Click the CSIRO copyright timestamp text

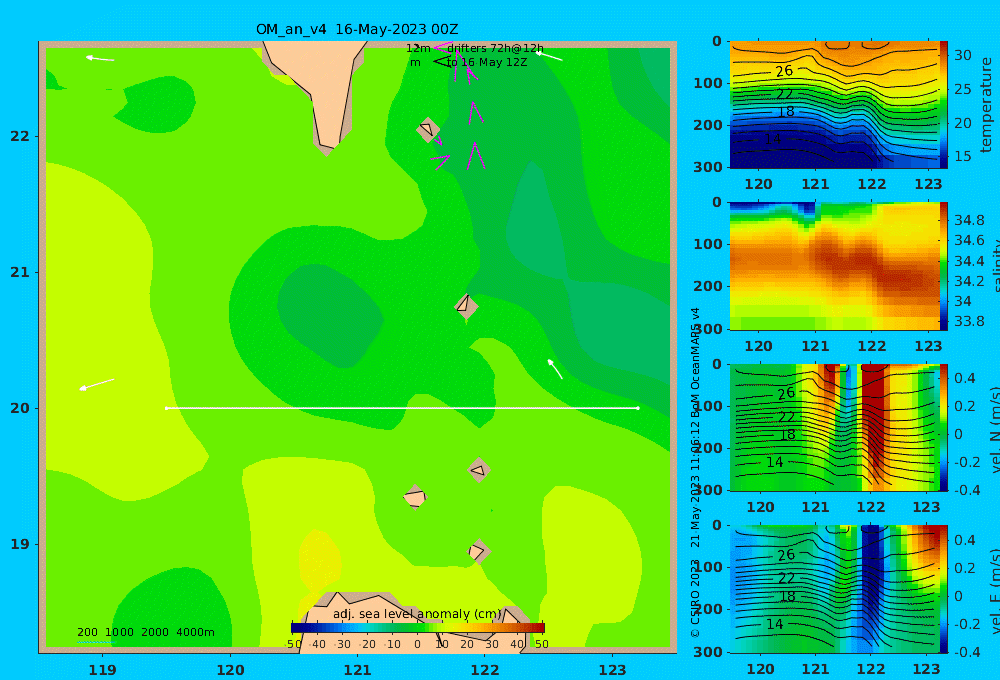[x=696, y=473]
